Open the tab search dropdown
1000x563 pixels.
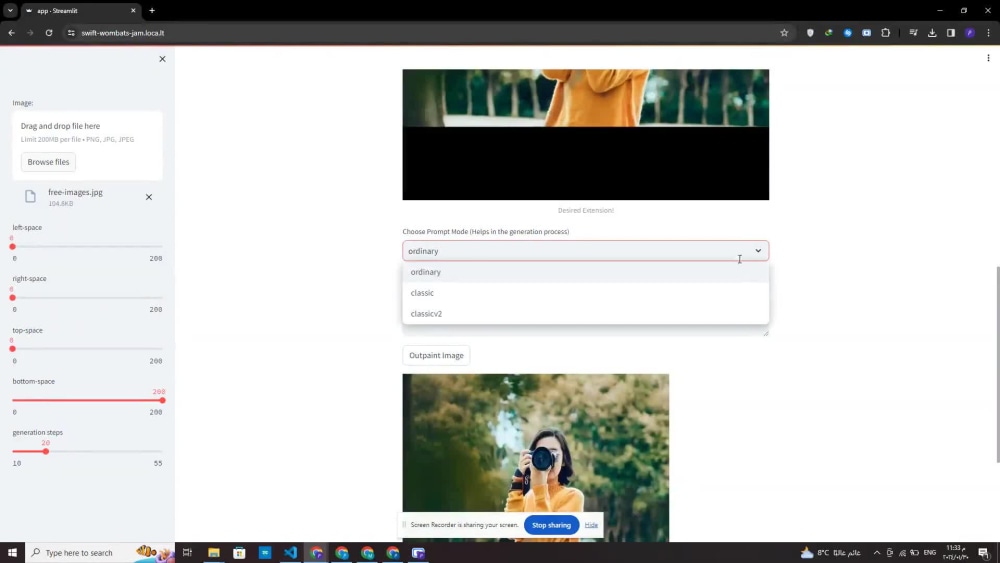coord(10,10)
